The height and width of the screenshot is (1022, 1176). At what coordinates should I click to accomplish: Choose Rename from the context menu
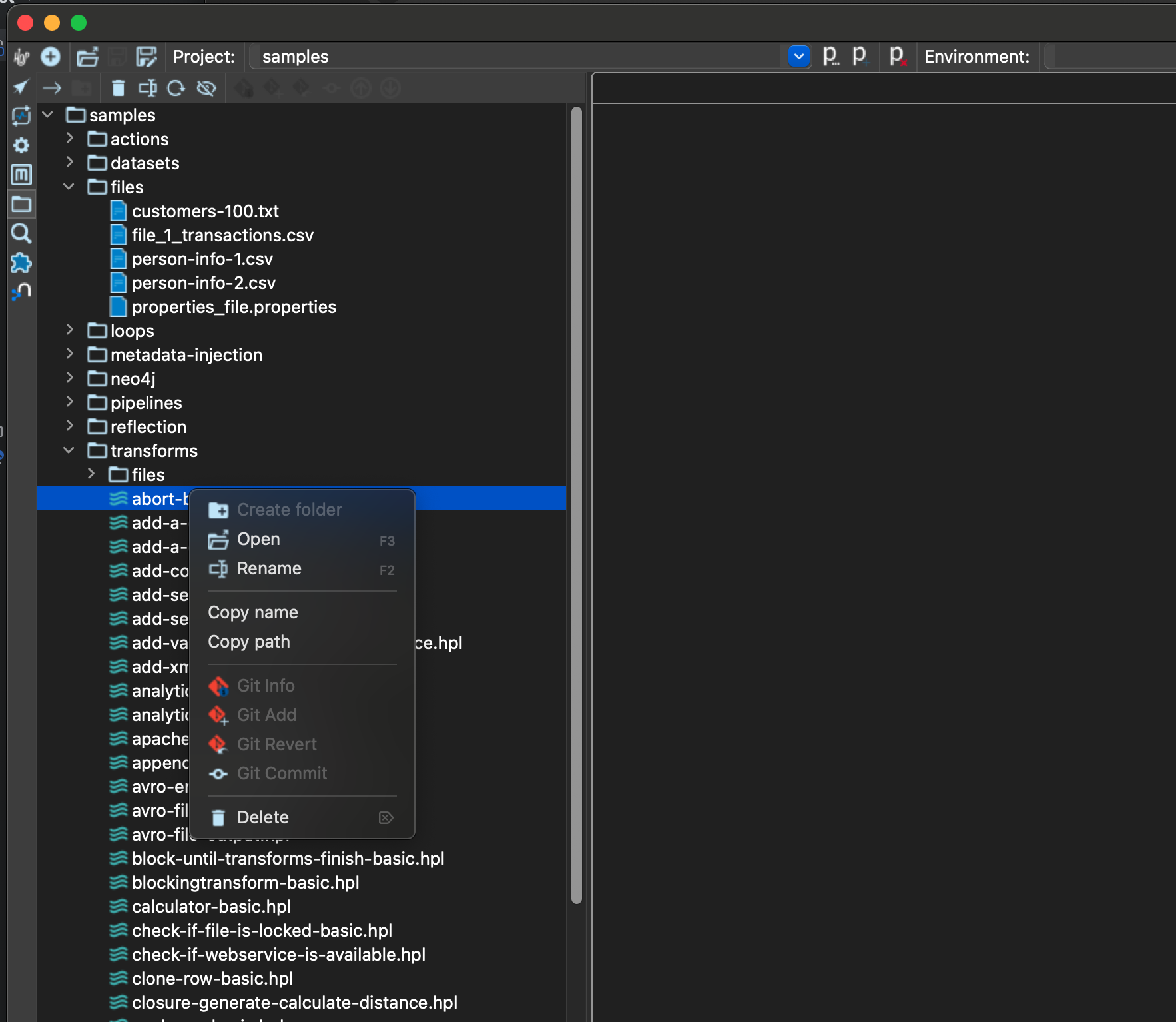coord(269,568)
